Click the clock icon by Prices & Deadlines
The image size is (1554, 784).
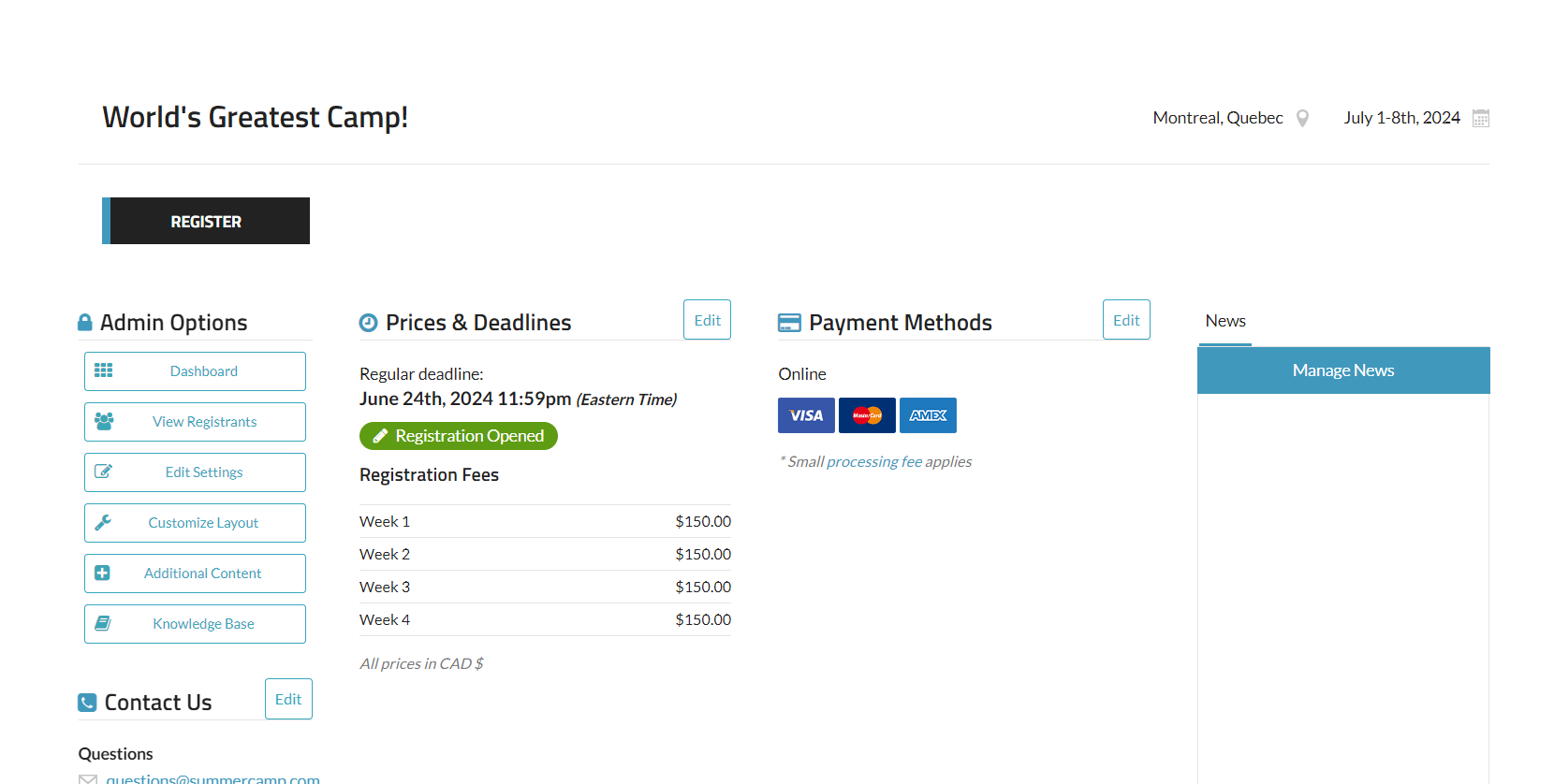[x=369, y=323]
